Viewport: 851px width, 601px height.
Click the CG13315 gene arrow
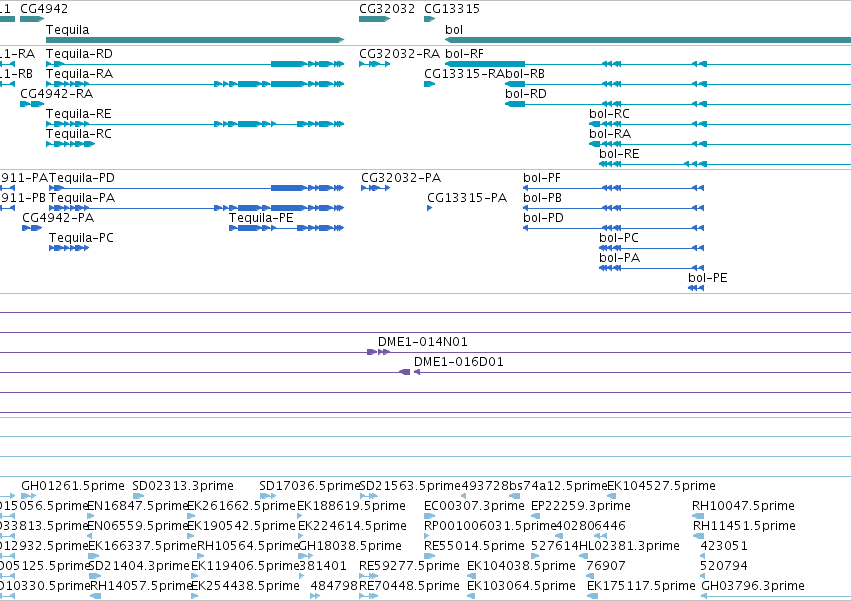click(429, 19)
